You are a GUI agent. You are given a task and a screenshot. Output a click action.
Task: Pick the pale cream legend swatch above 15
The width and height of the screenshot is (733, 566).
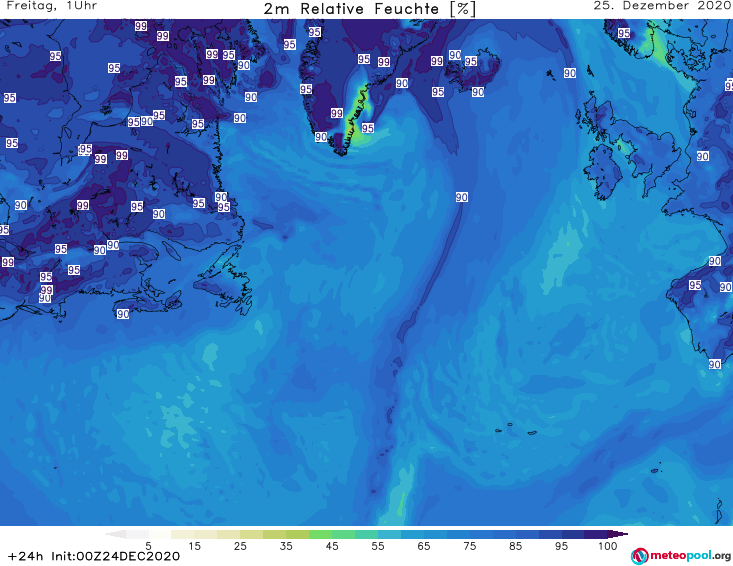183,534
